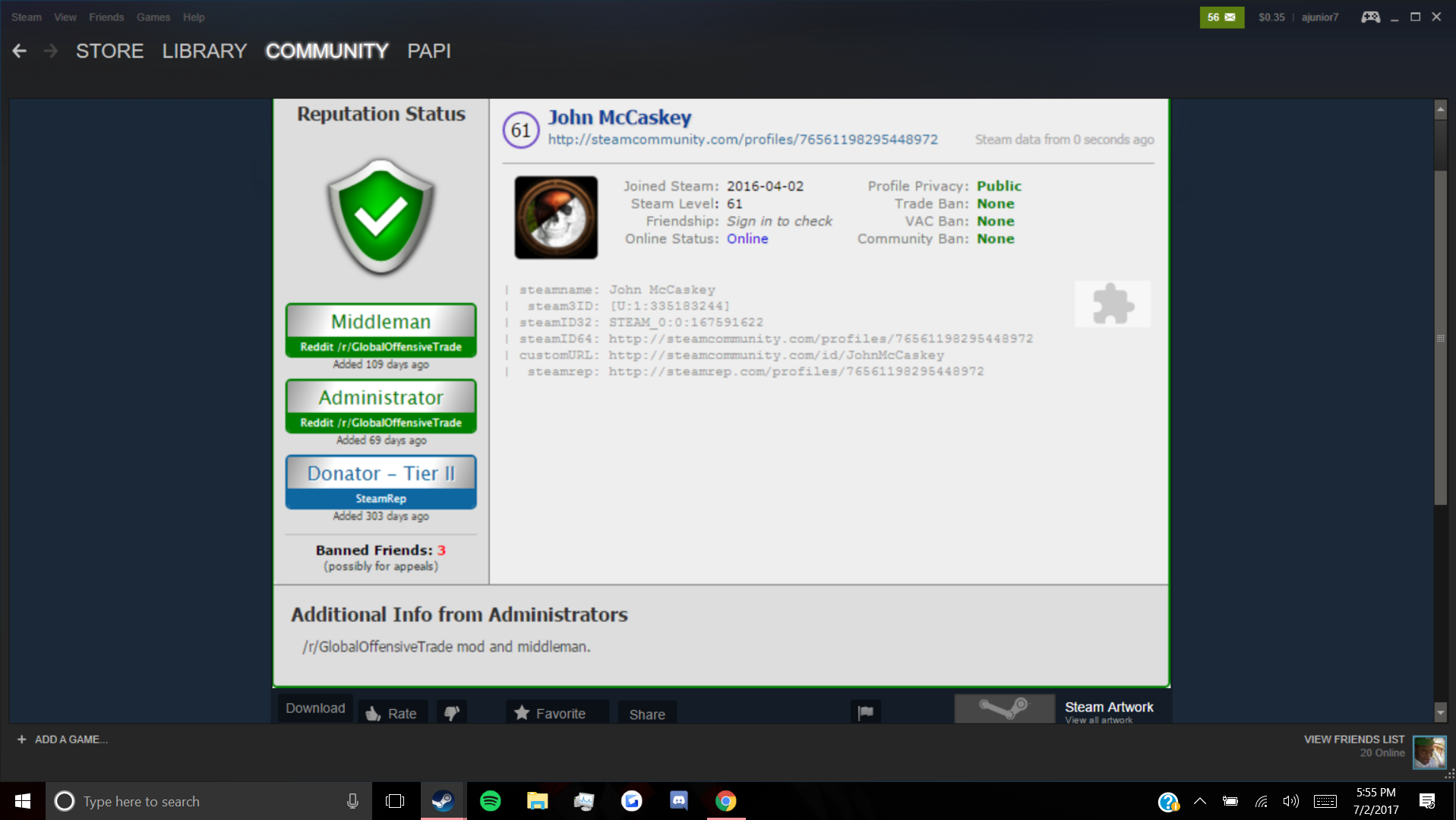Open the John McCaskey name link
1456x820 pixels.
(x=620, y=118)
